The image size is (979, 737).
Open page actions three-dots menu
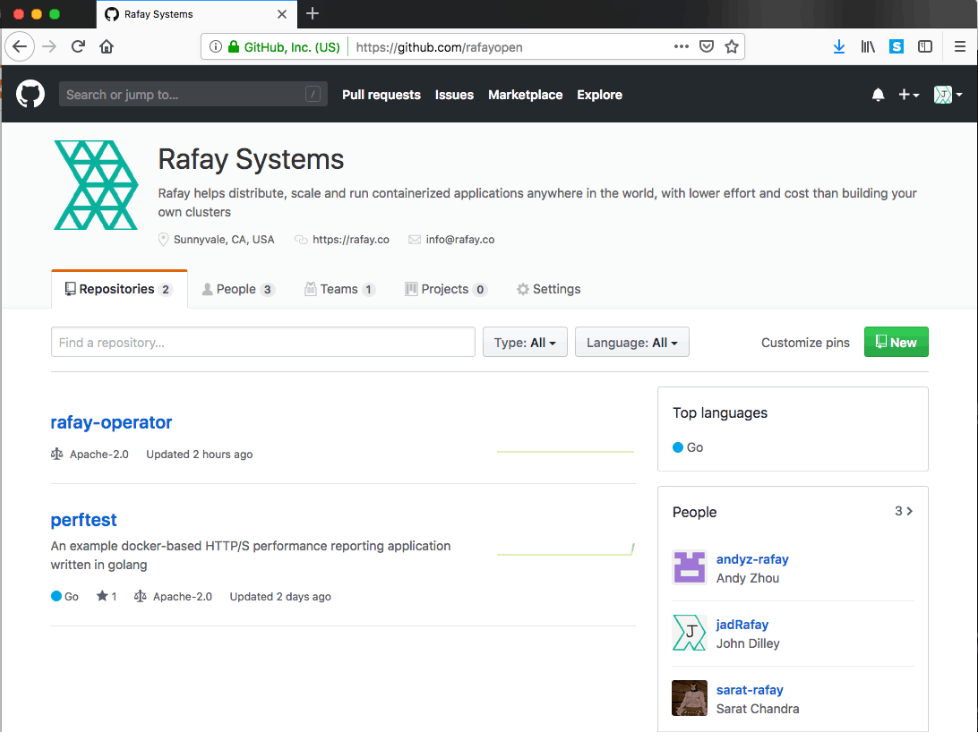[x=681, y=46]
